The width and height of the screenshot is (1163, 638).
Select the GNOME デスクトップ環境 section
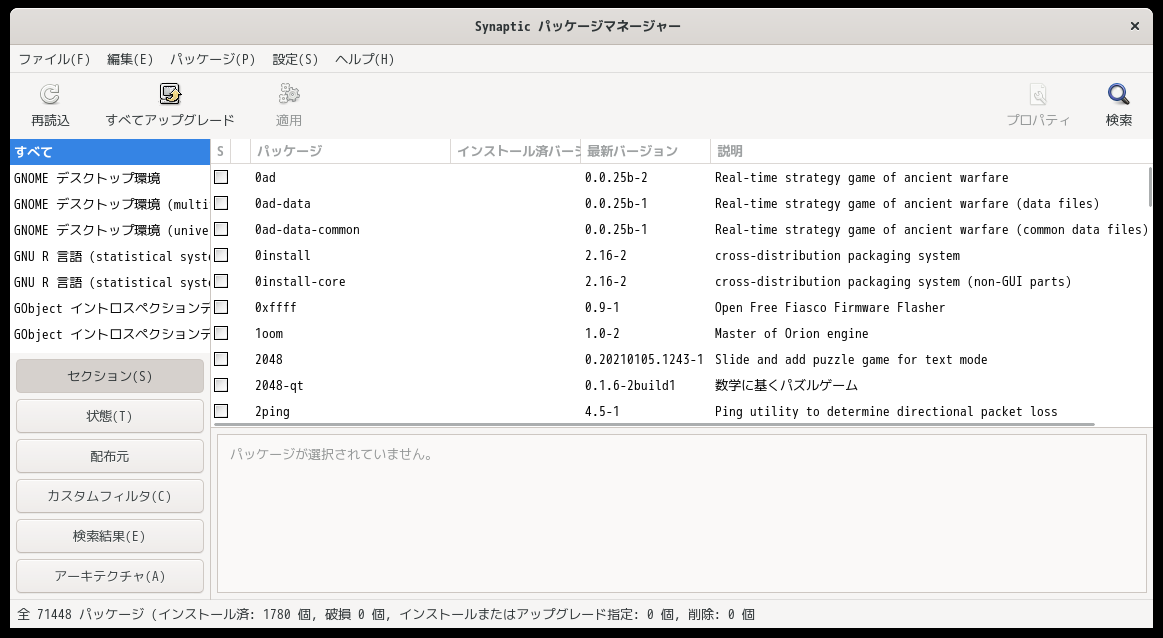(110, 178)
